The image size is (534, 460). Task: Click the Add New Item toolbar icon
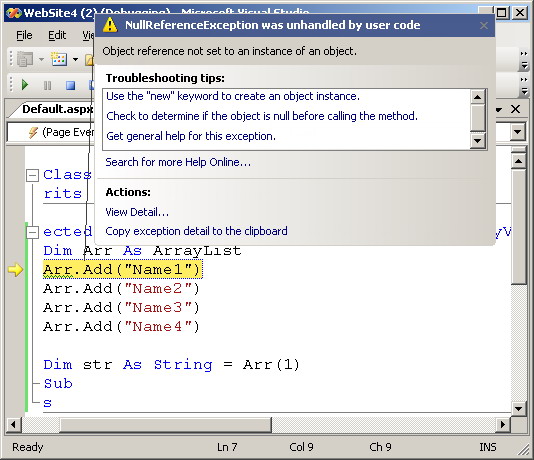click(59, 59)
